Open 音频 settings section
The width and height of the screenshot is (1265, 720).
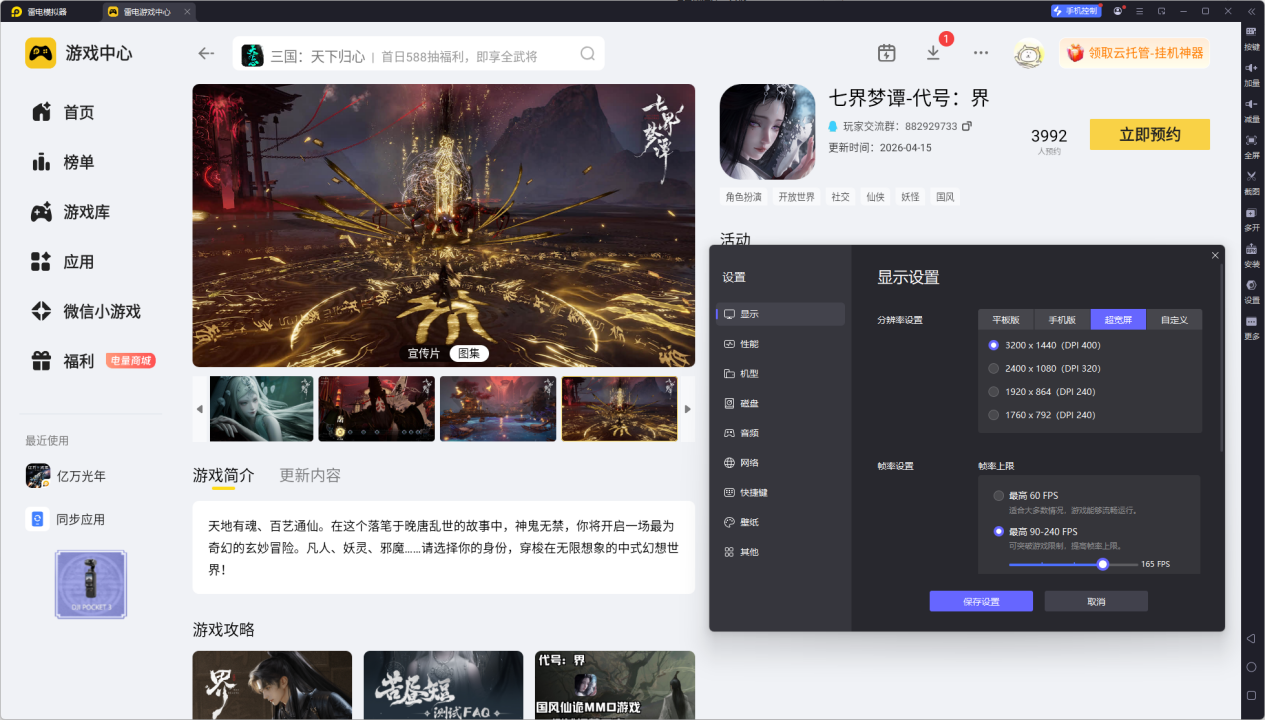pos(781,433)
